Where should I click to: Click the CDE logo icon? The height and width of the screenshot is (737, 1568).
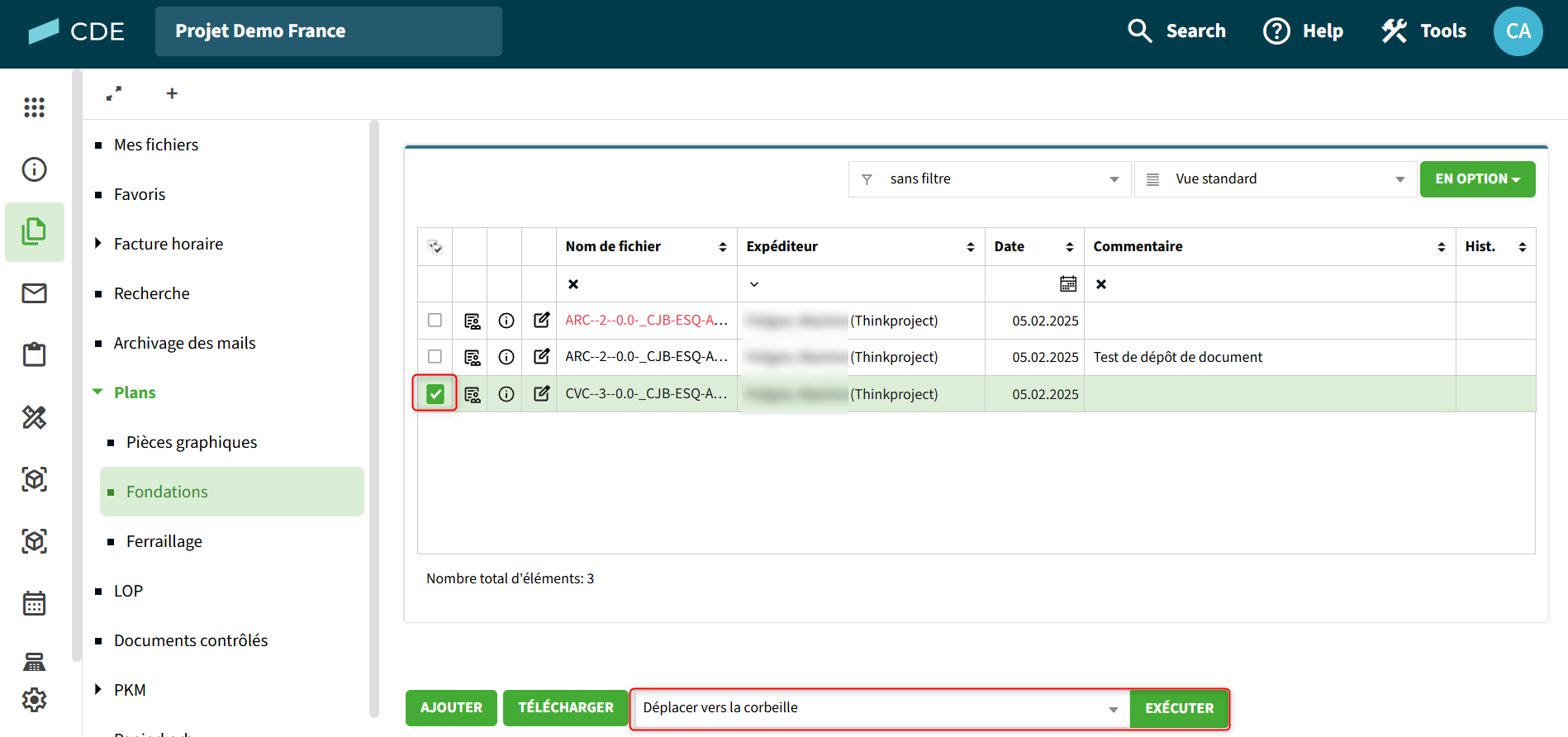(x=43, y=31)
